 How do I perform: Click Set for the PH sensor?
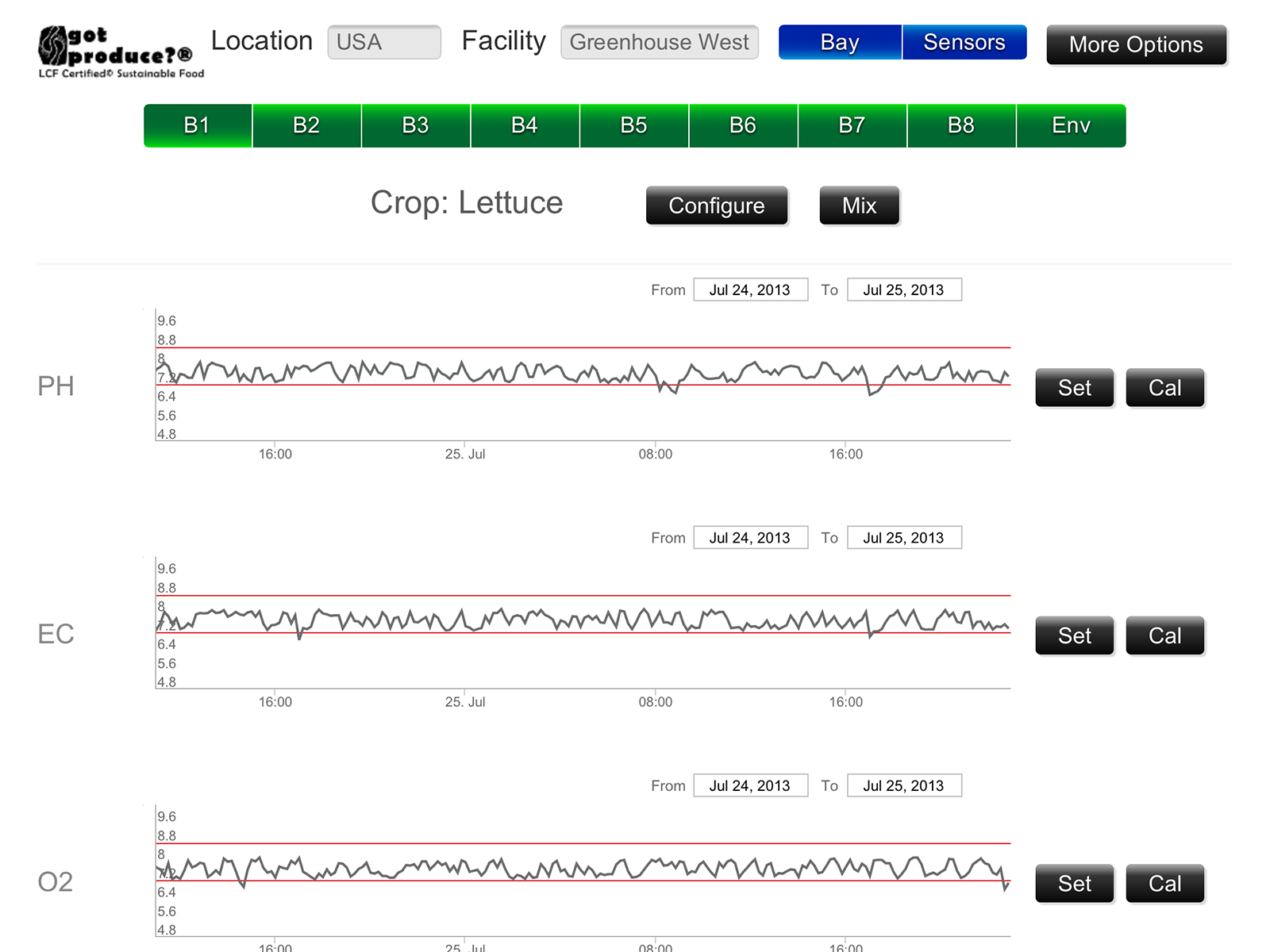tap(1075, 388)
